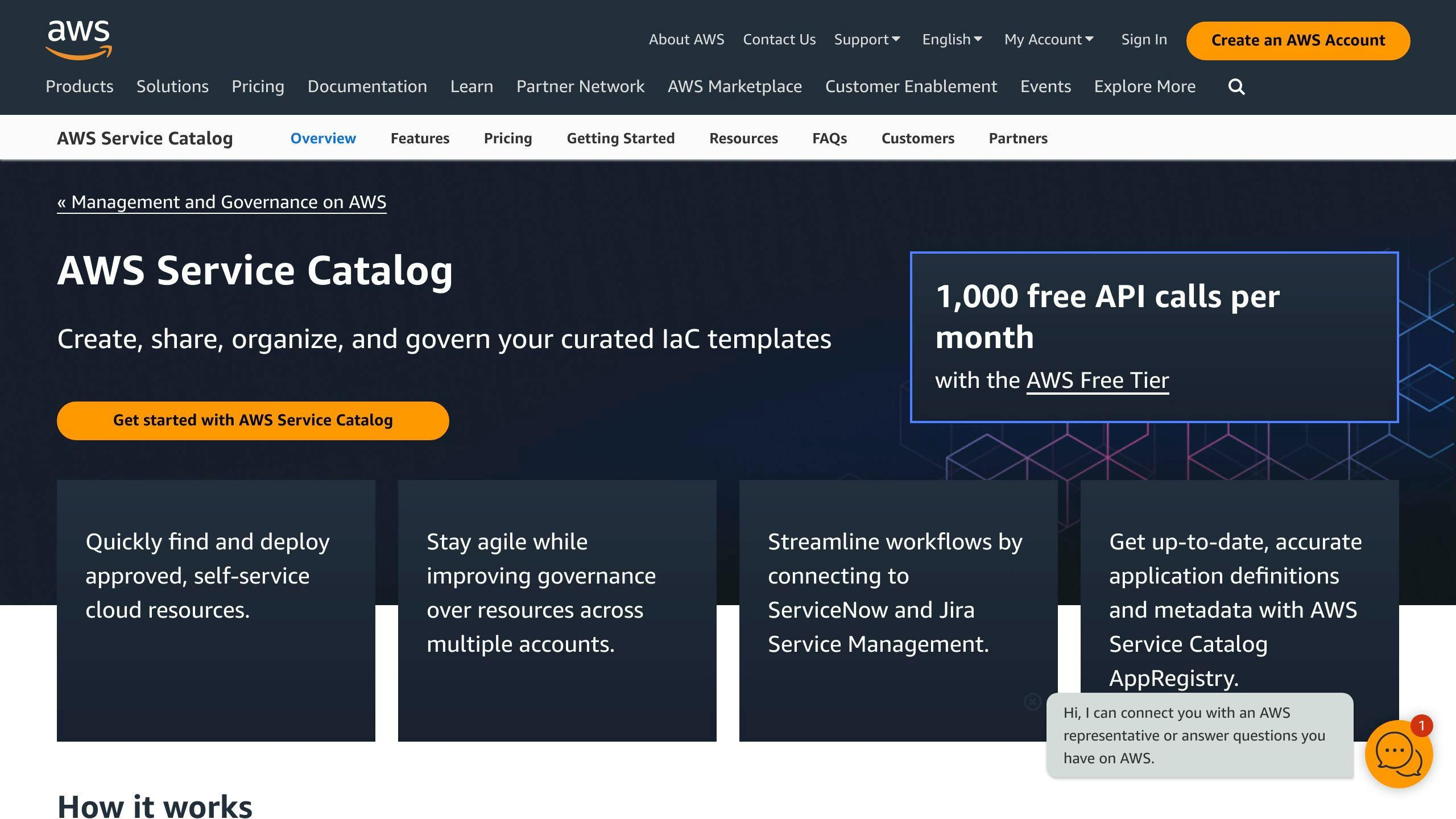Open the Explore More menu
Image resolution: width=1456 pixels, height=819 pixels.
1144,86
